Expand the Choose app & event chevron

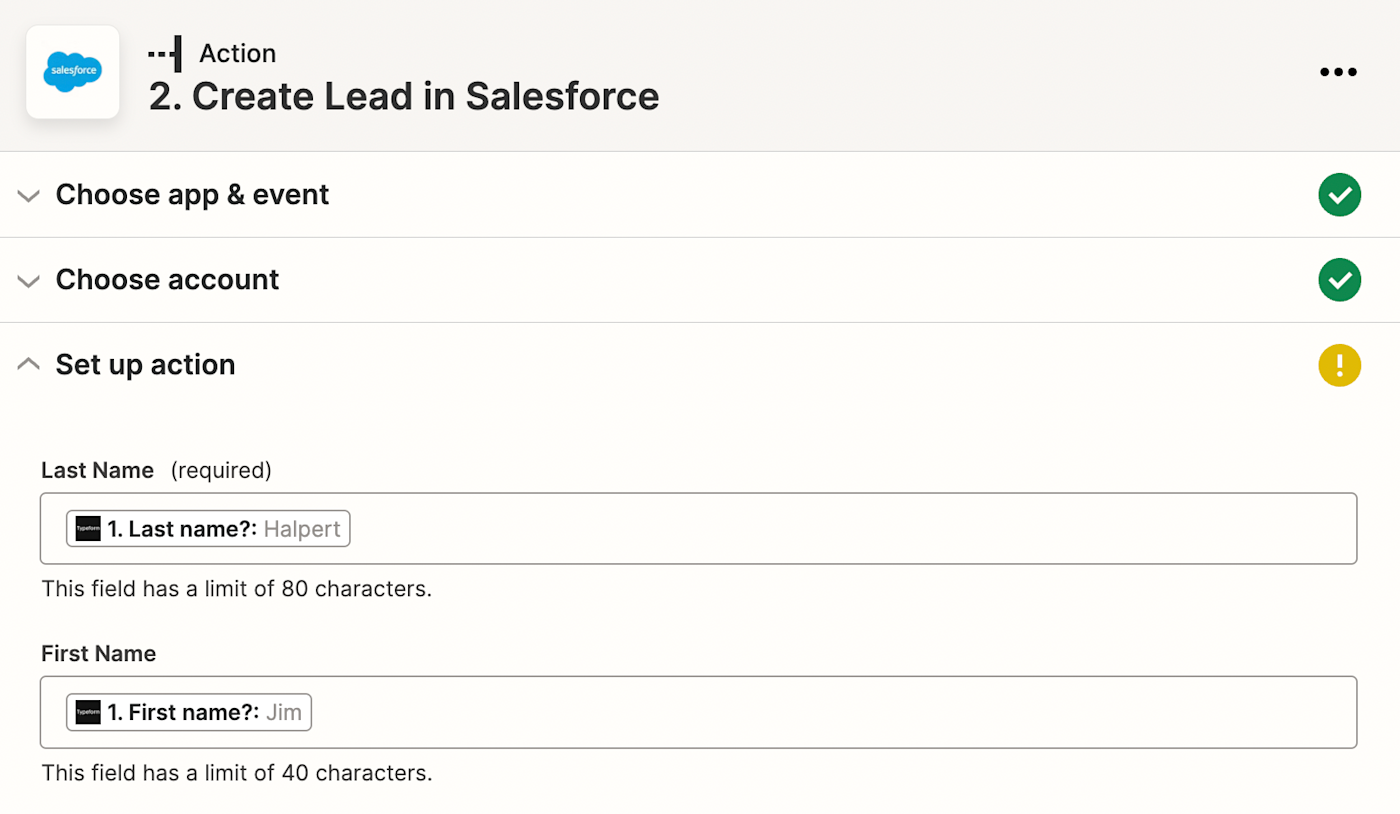coord(29,195)
